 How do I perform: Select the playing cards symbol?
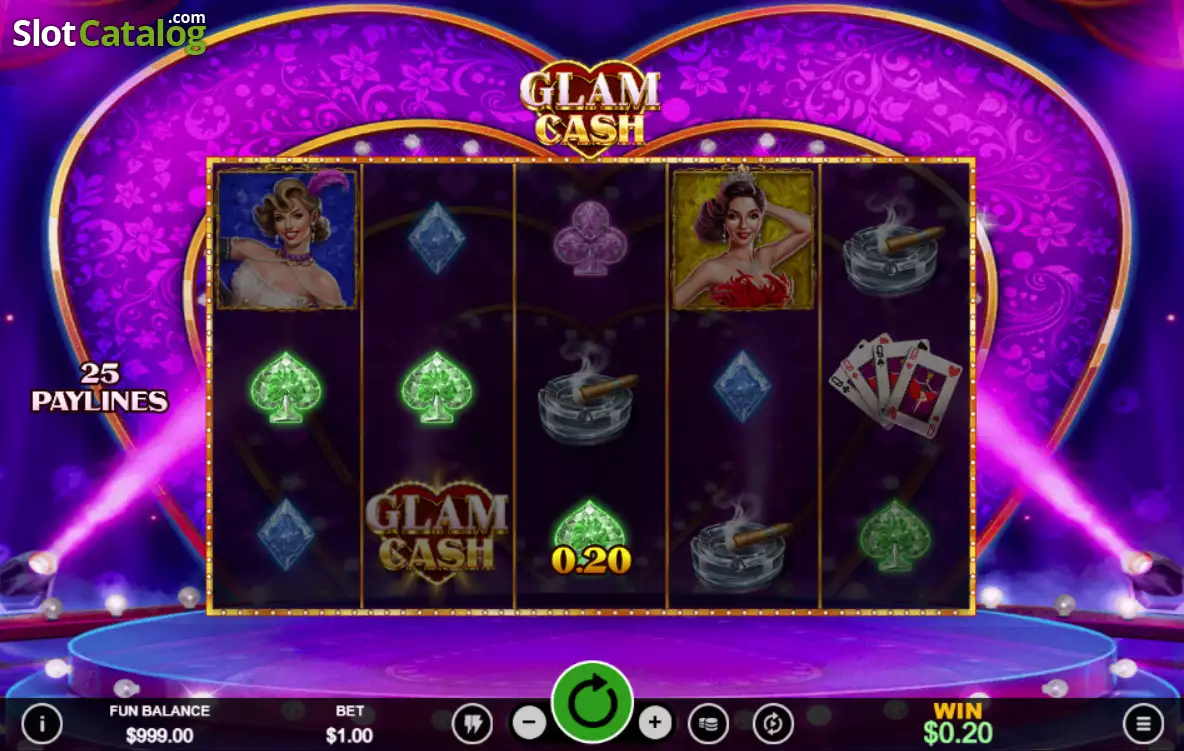coord(895,383)
